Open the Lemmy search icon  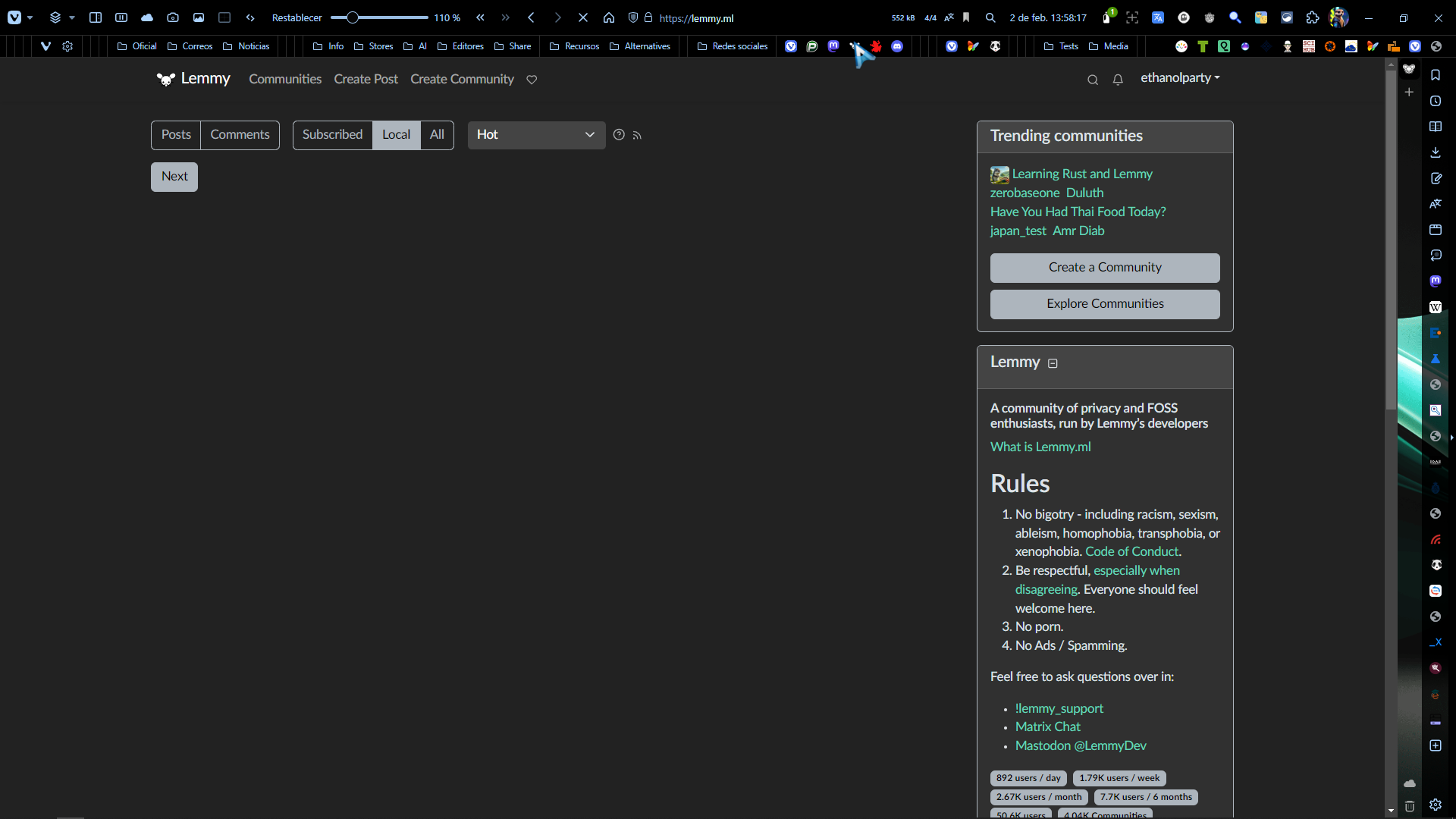1093,80
